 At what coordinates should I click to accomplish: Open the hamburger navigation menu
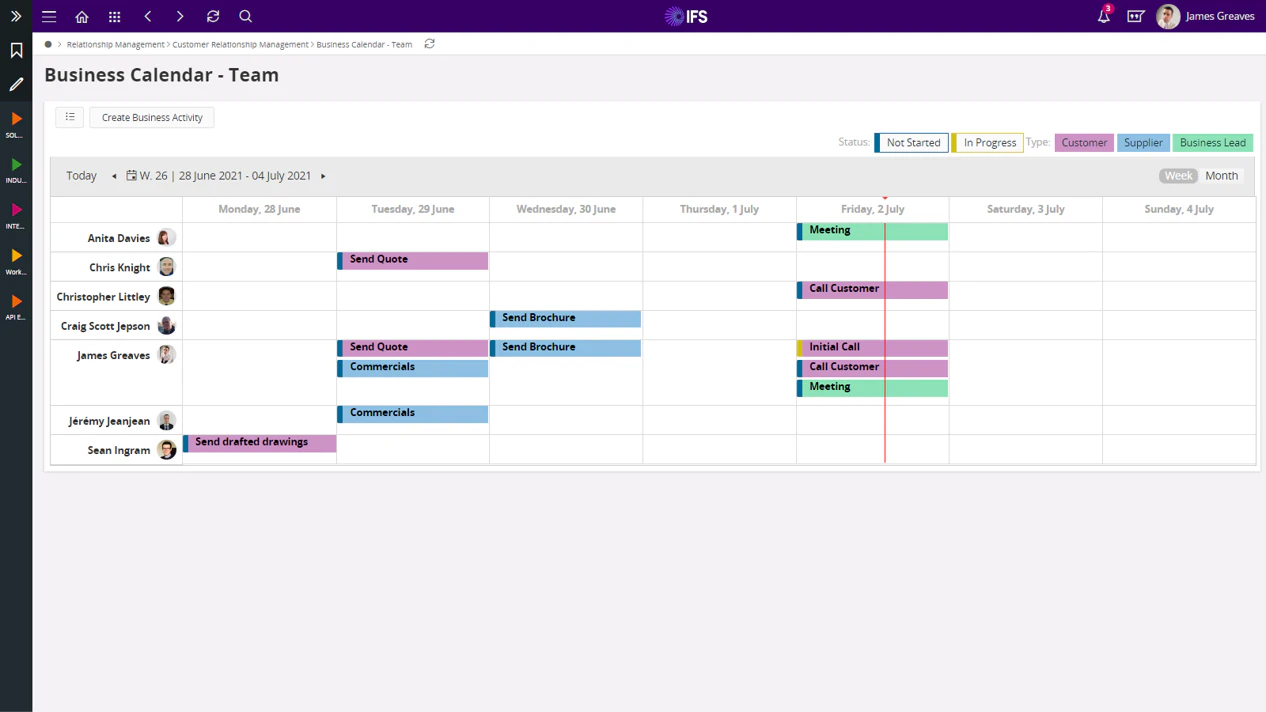[48, 16]
